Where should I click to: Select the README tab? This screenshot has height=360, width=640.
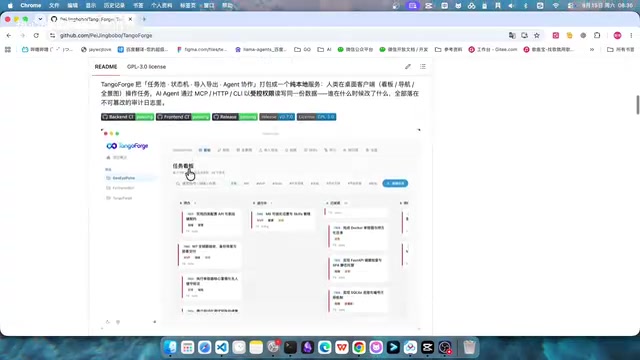106,67
